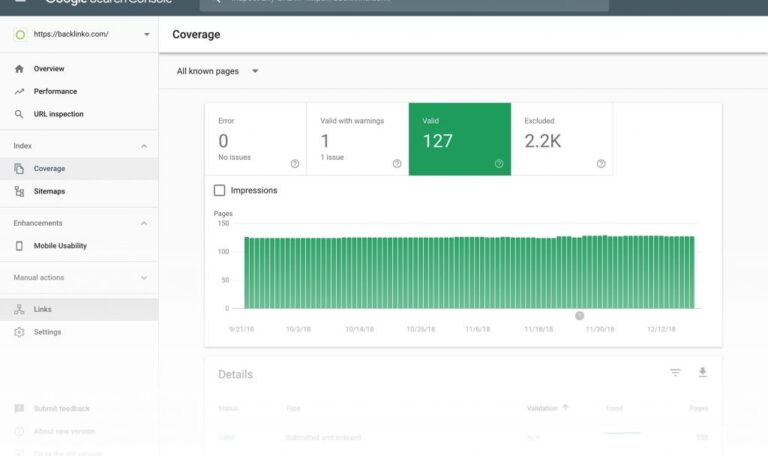Screen dimensions: 768x456
Task: Click the Settings gear icon
Action: [x=19, y=332]
